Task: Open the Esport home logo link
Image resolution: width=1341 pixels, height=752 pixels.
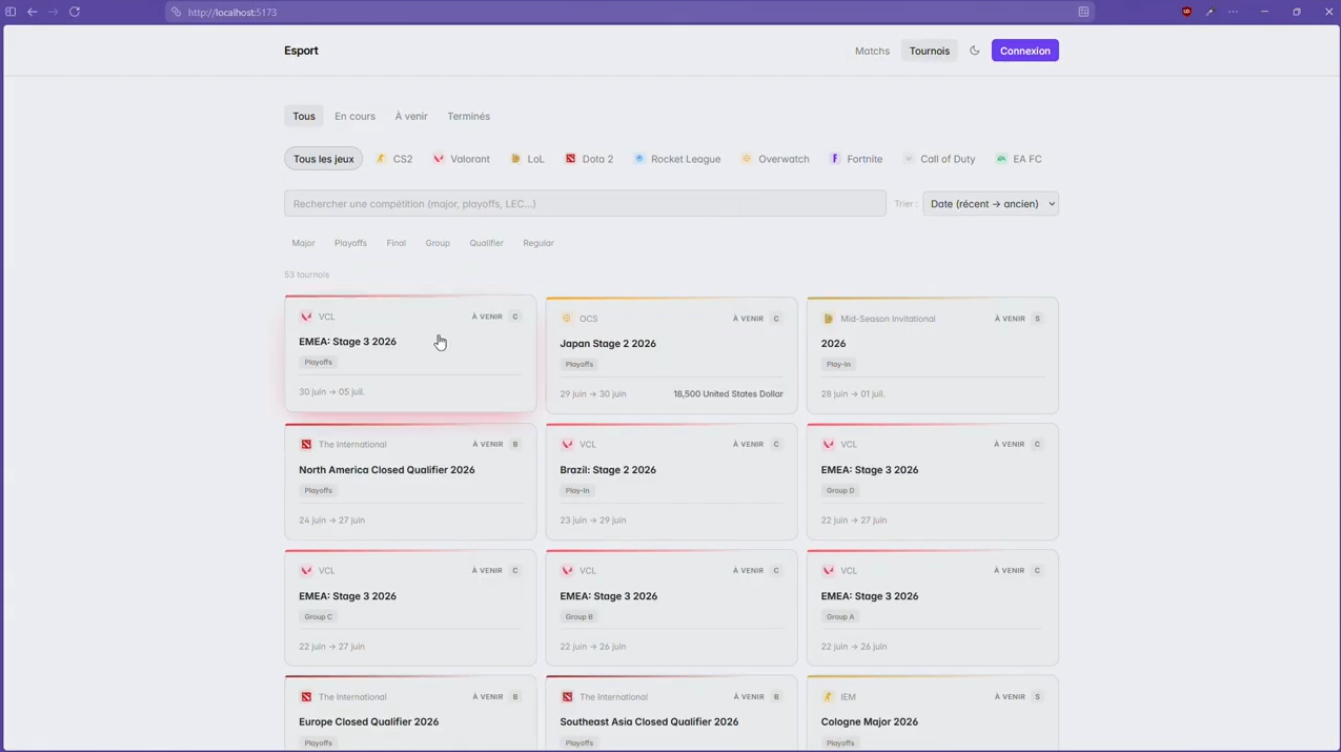Action: (x=301, y=51)
